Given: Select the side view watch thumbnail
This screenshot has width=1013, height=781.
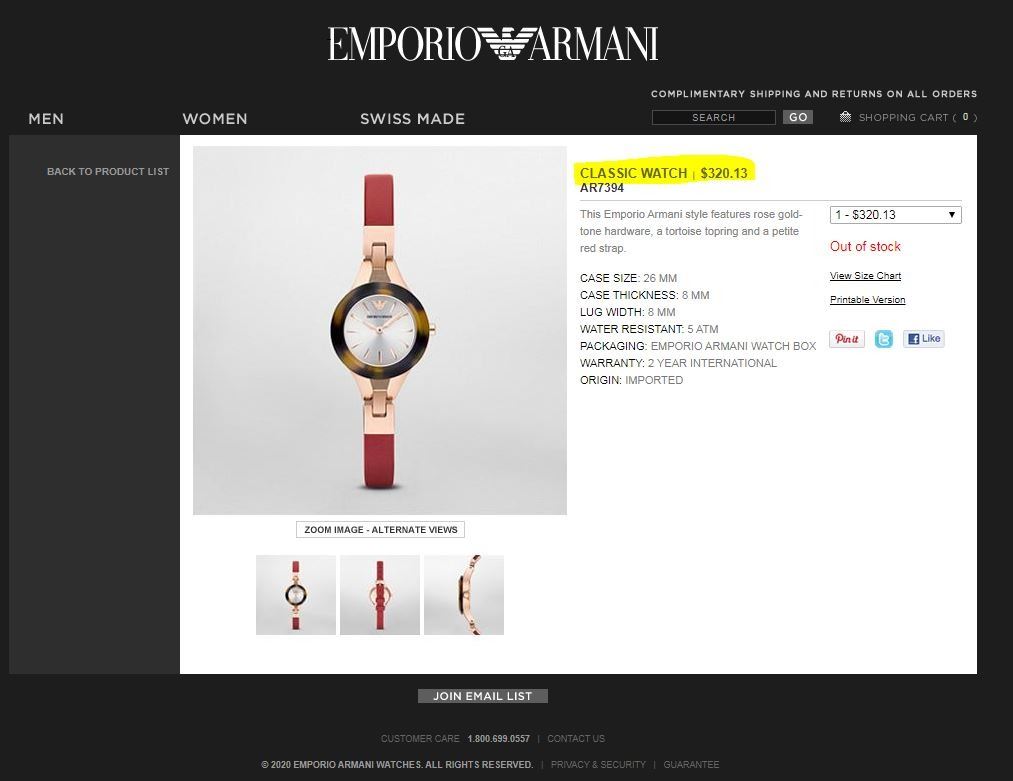Looking at the screenshot, I should point(464,595).
